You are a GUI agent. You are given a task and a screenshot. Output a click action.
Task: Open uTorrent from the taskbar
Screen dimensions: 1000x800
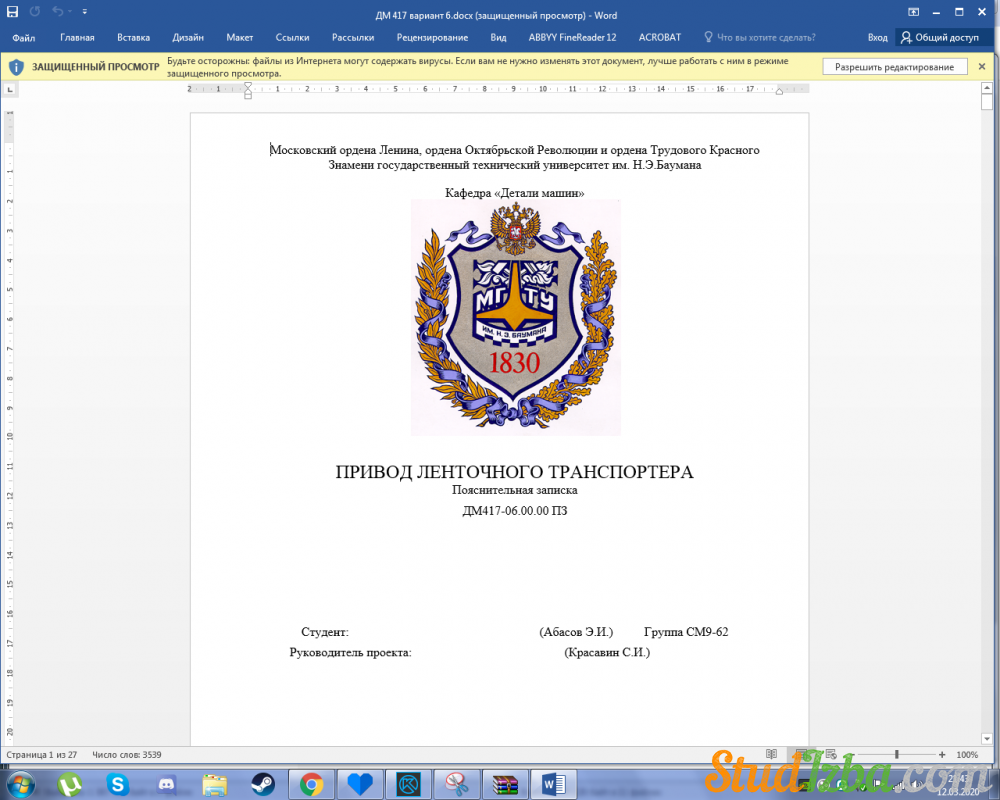pos(69,784)
